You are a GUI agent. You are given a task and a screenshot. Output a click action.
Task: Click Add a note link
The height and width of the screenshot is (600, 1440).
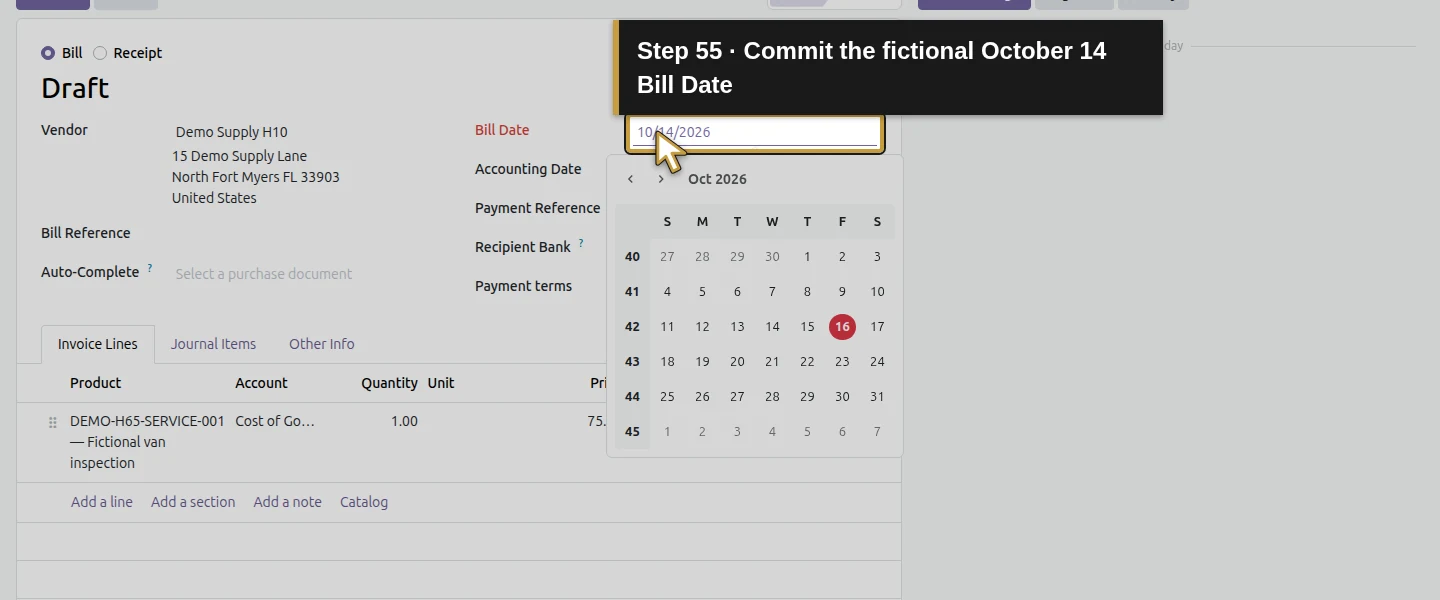click(x=288, y=502)
